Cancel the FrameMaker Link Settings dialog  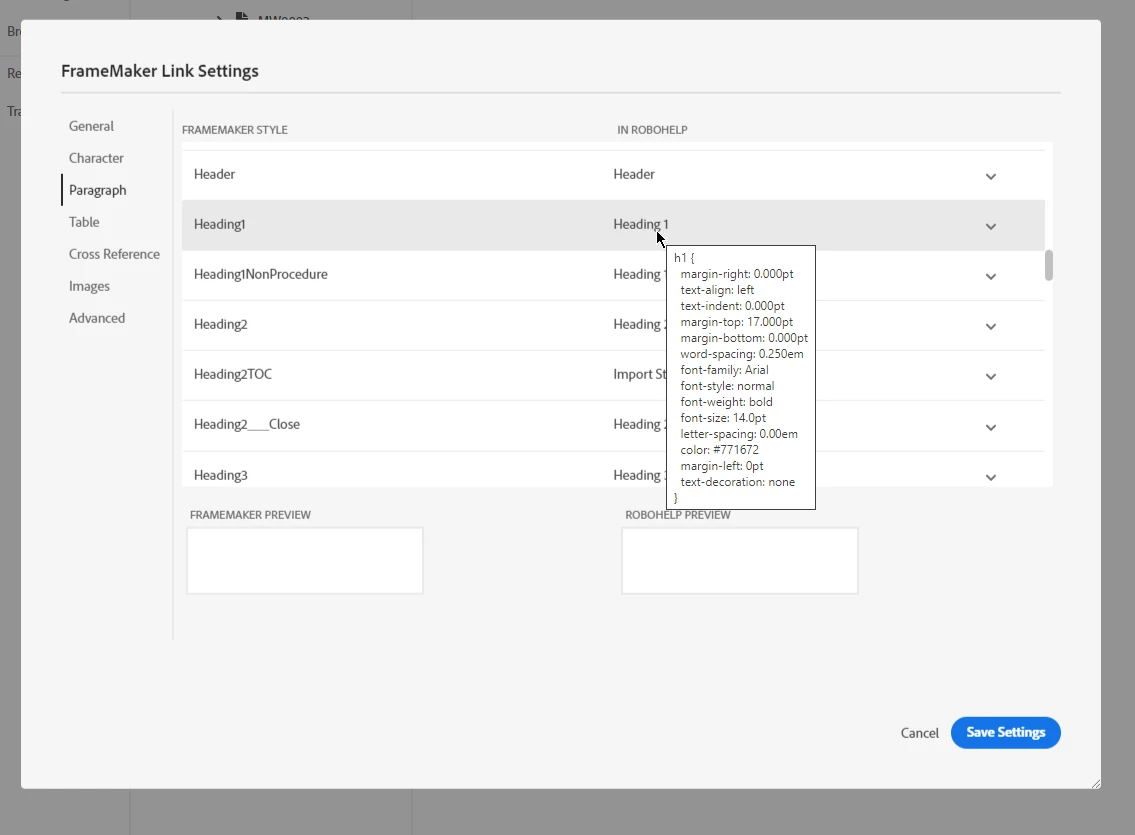(919, 733)
